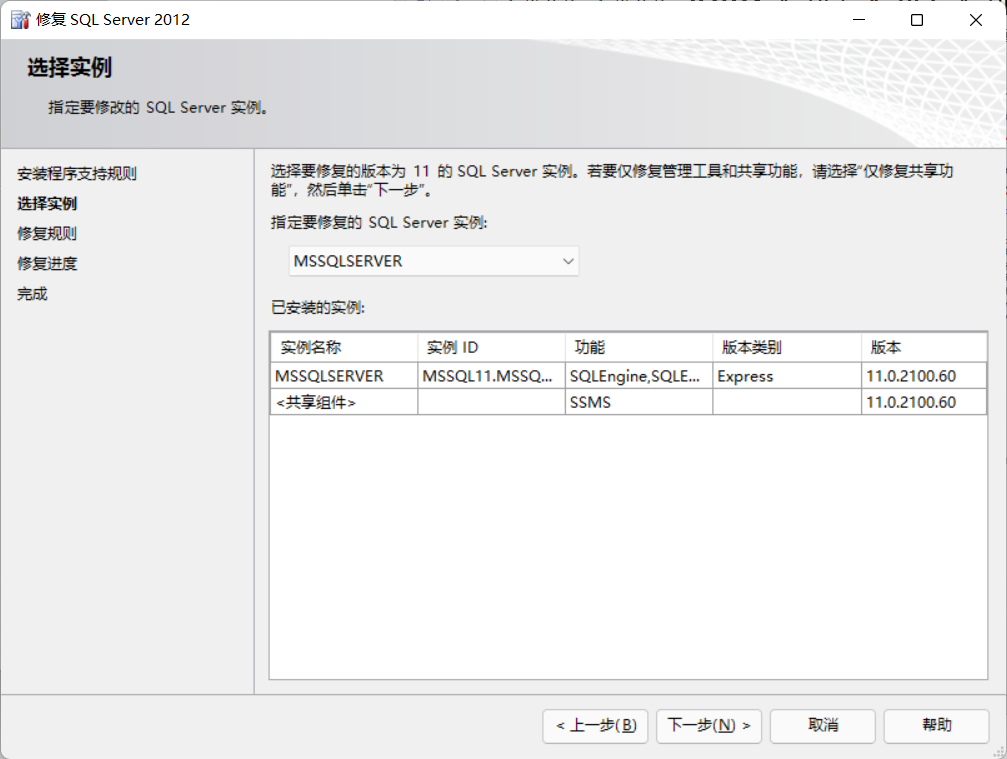Viewport: 1007px width, 759px height.
Task: Click the 实例 ID column header
Action: (491, 347)
